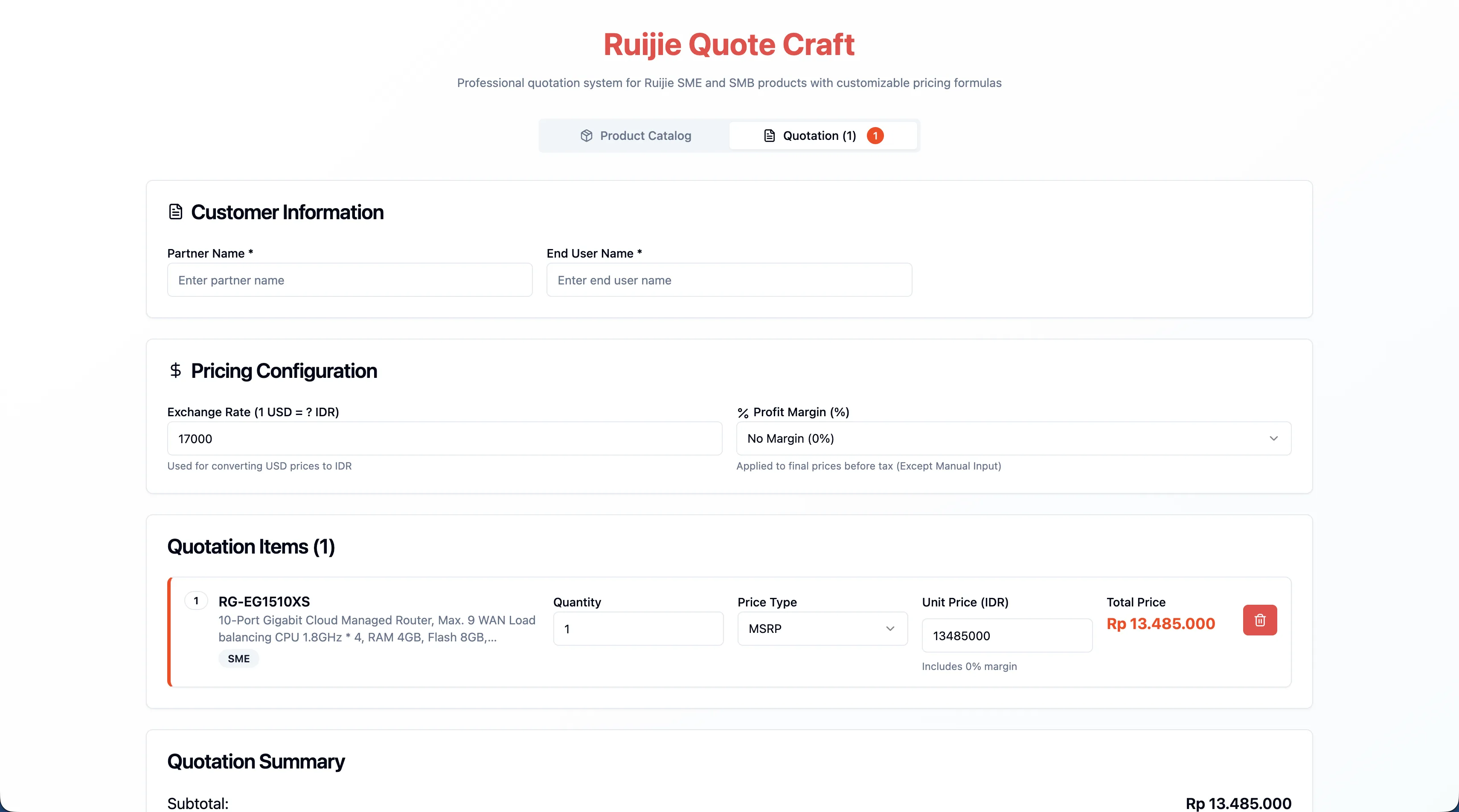
Task: Click the Unit Price (IDR) label
Action: 965,602
